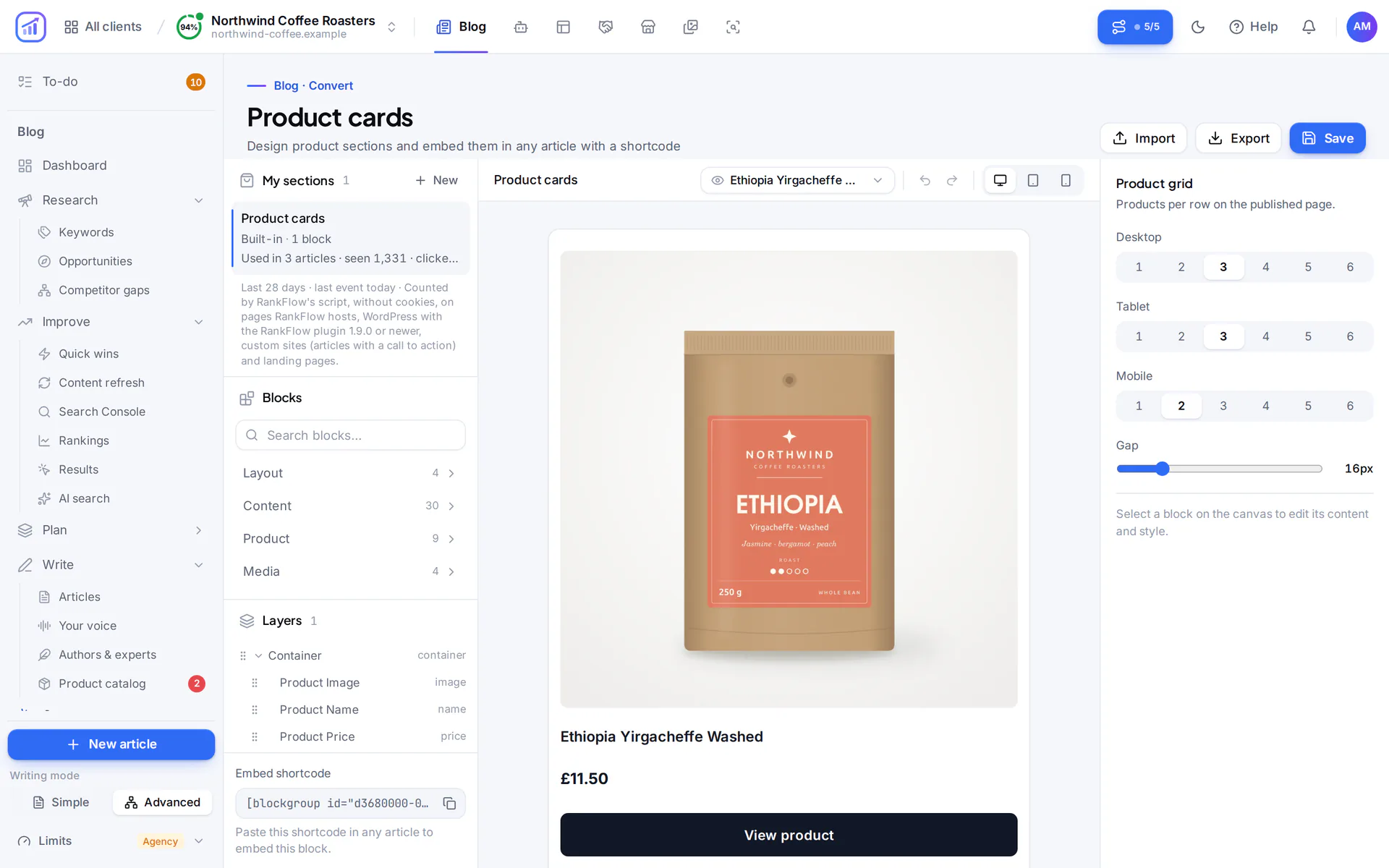Select Simple writing mode
This screenshot has width=1389, height=868.
click(x=61, y=802)
